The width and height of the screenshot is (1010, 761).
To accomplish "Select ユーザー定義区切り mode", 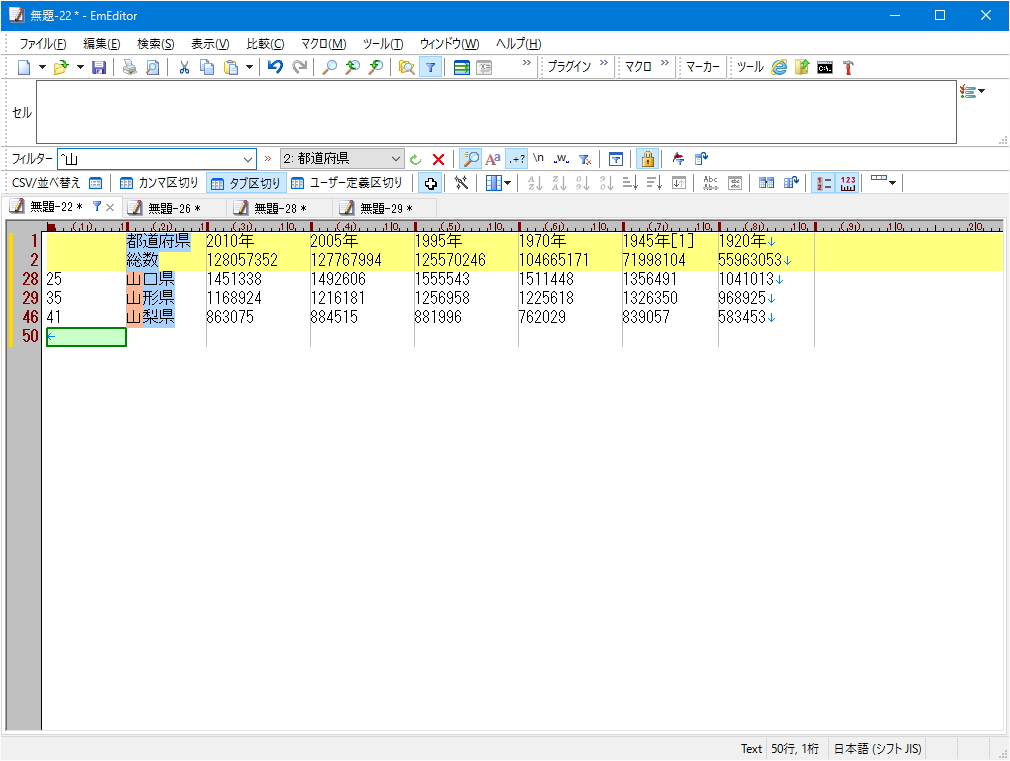I will point(347,183).
